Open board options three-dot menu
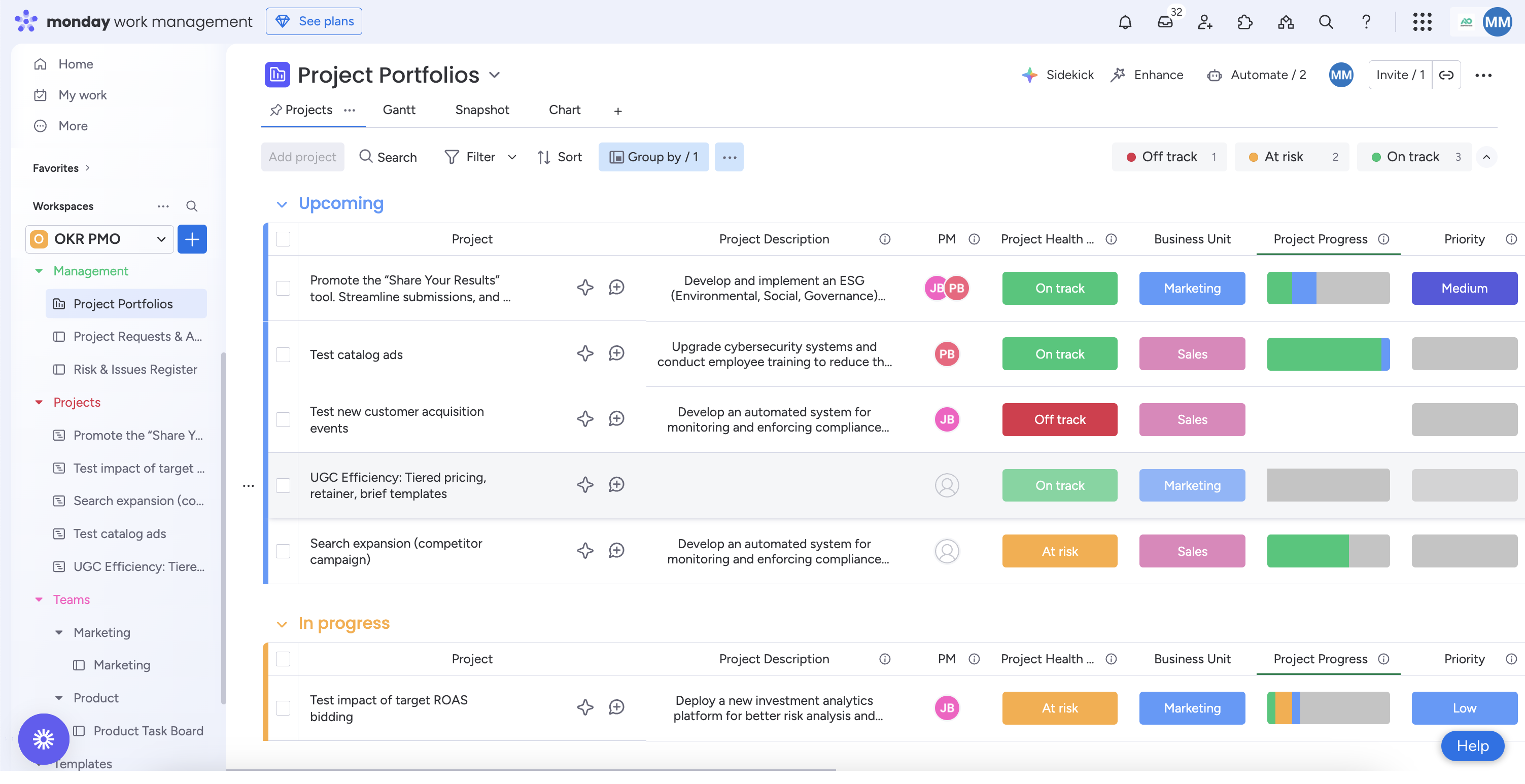The image size is (1525, 784). 1483,75
